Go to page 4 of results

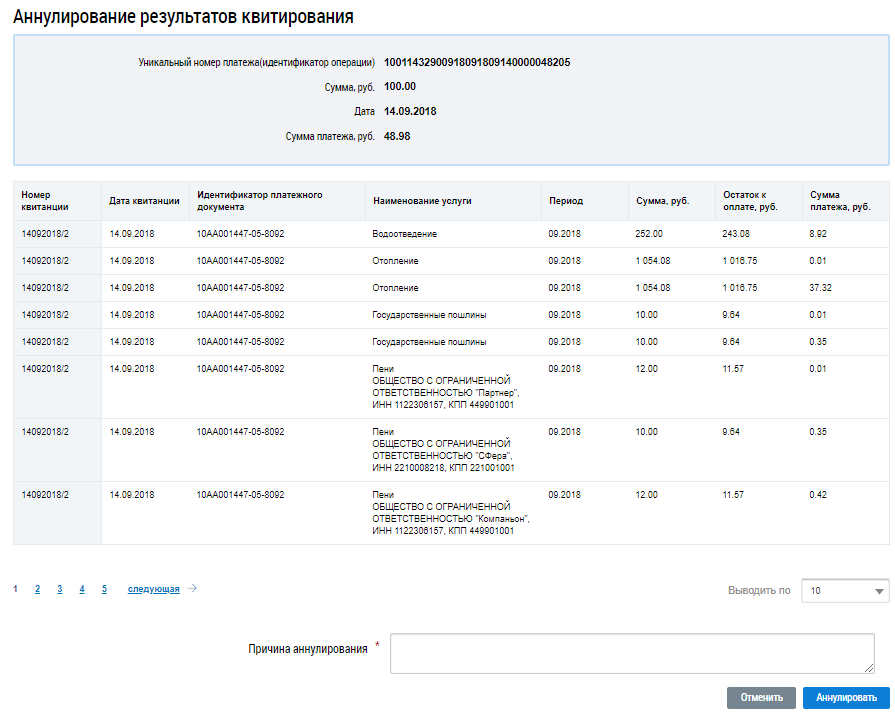click(82, 589)
